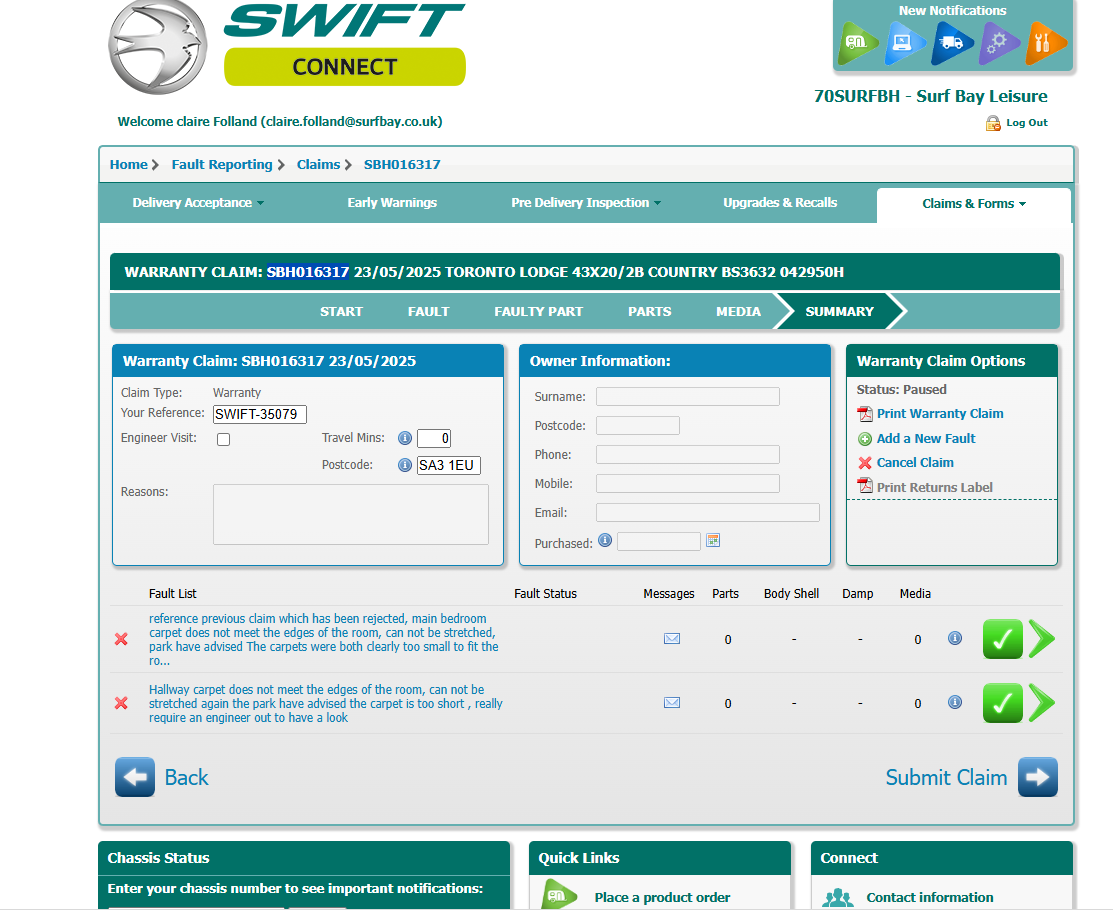Click Print Returns Label link
The height and width of the screenshot is (910, 1113).
(x=934, y=488)
